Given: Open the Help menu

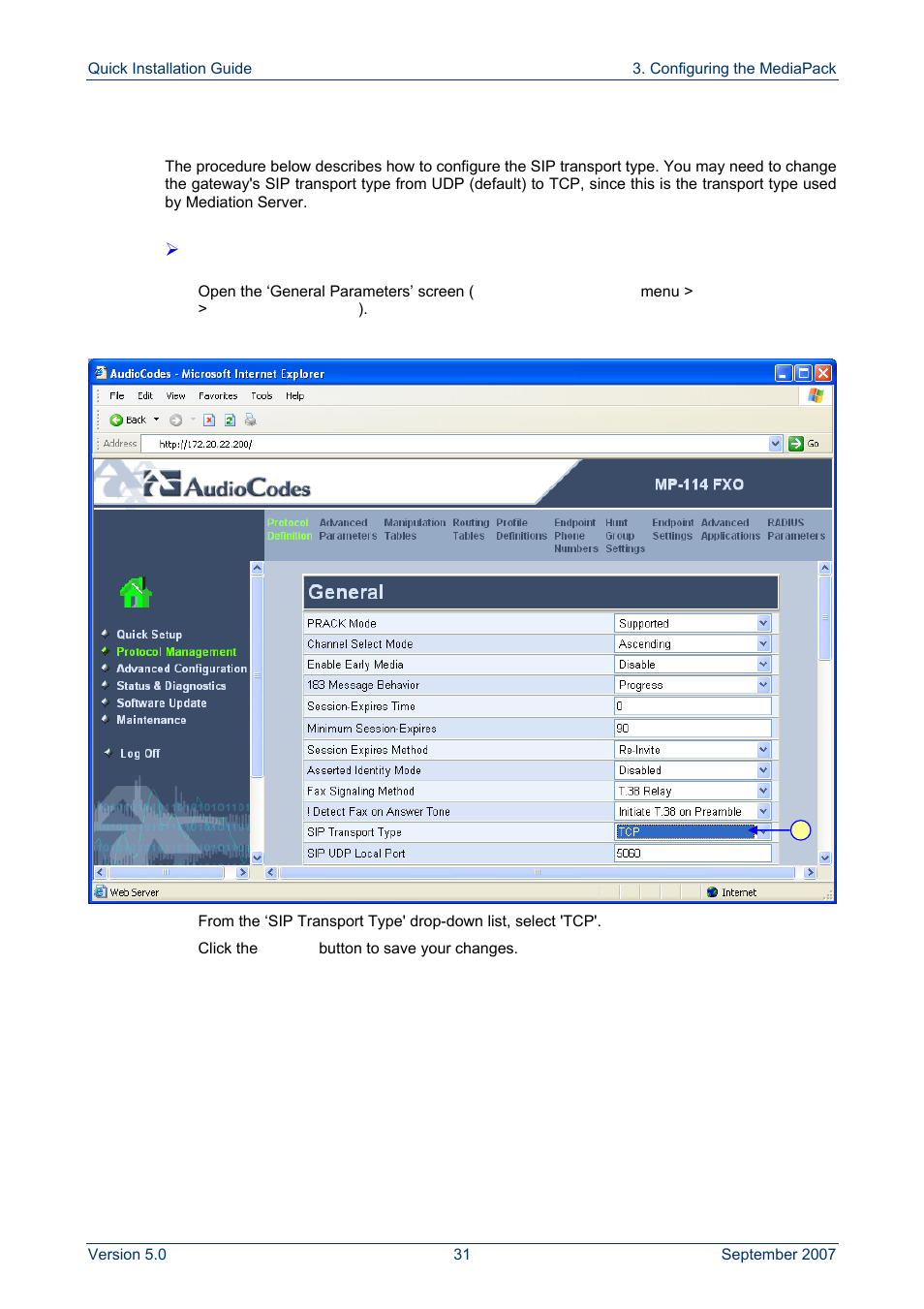Looking at the screenshot, I should tap(294, 395).
